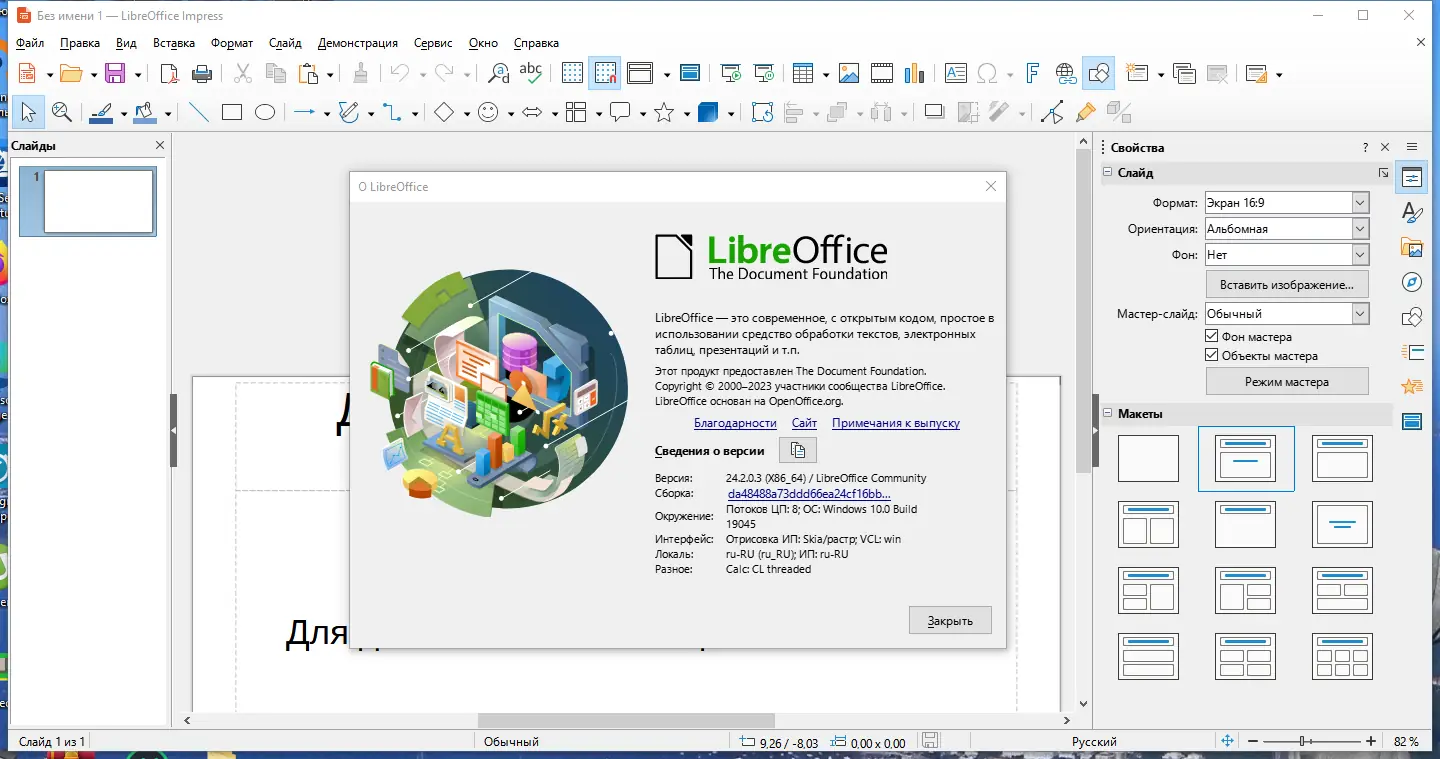This screenshot has width=1440, height=759.
Task: Open the Примечания к выпуску link
Action: (896, 423)
